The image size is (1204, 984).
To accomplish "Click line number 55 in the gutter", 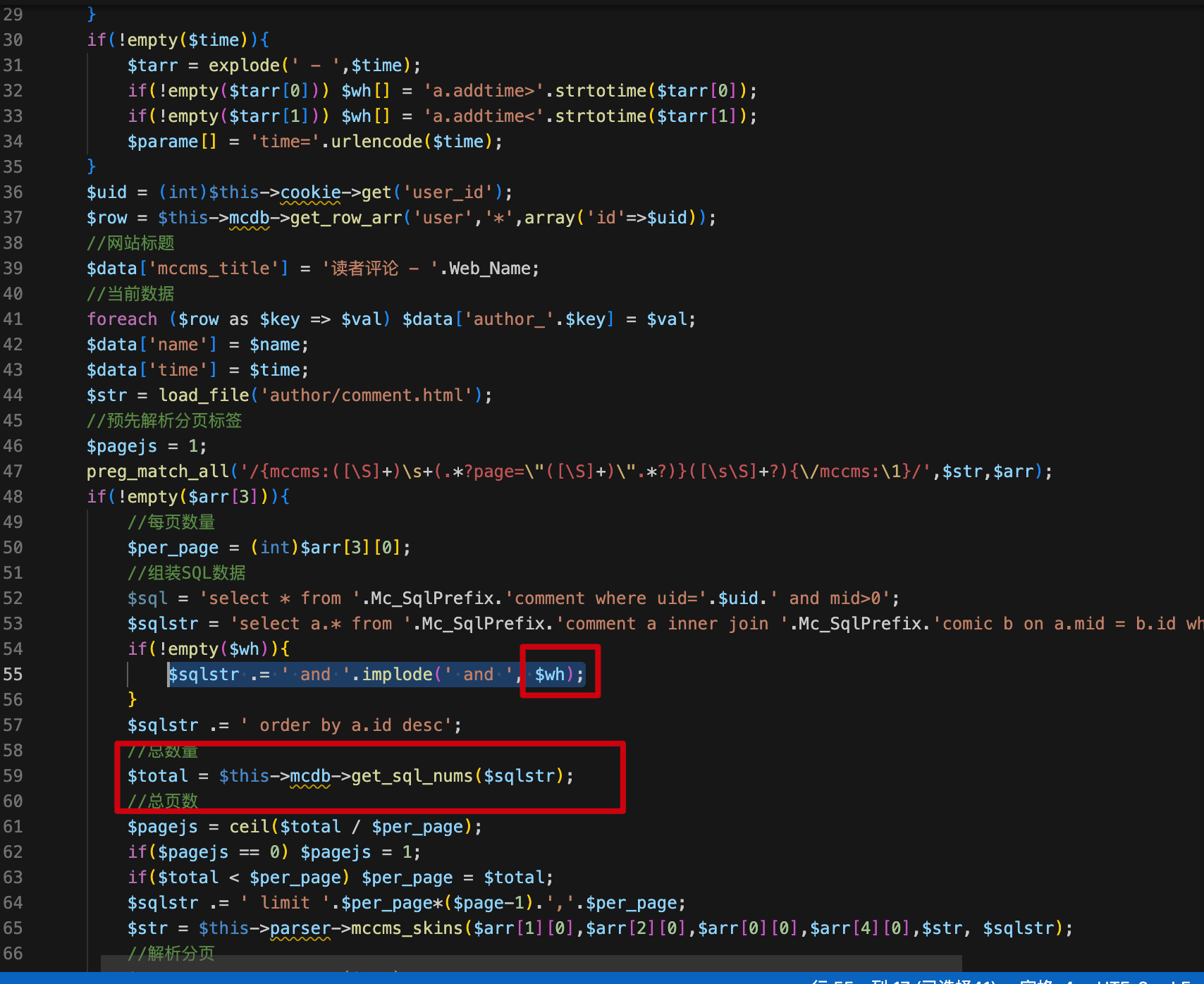I will 13,674.
